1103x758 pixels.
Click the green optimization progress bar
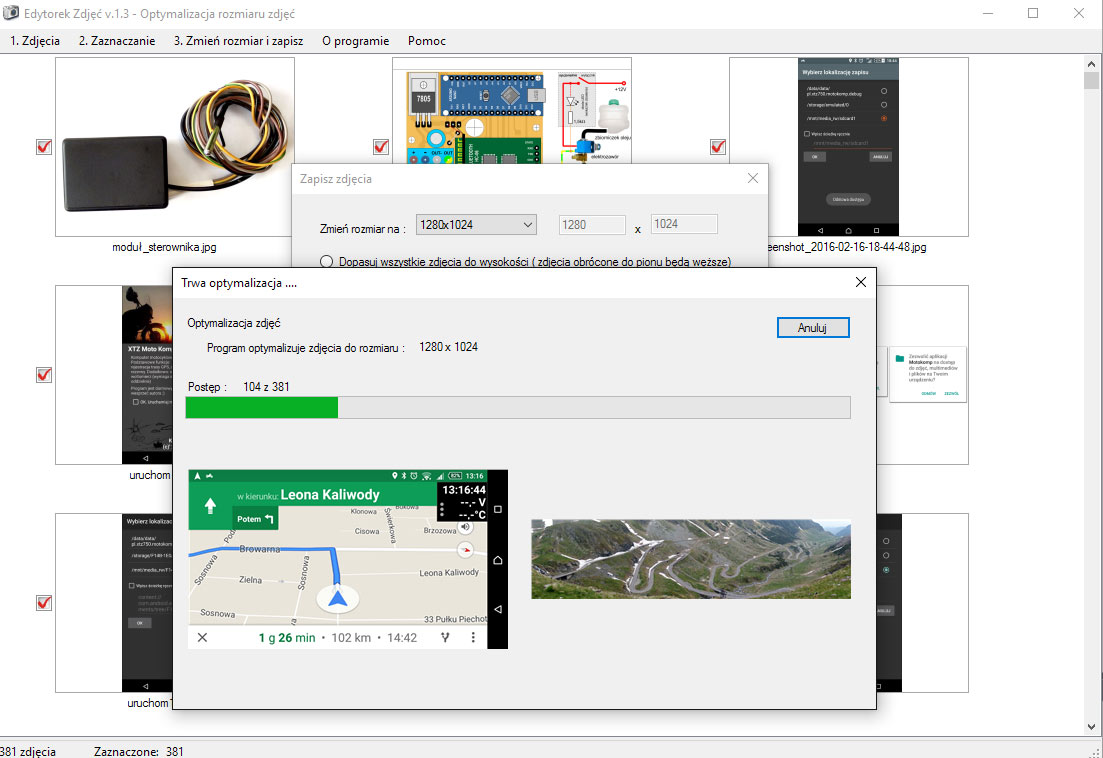pyautogui.click(x=518, y=408)
